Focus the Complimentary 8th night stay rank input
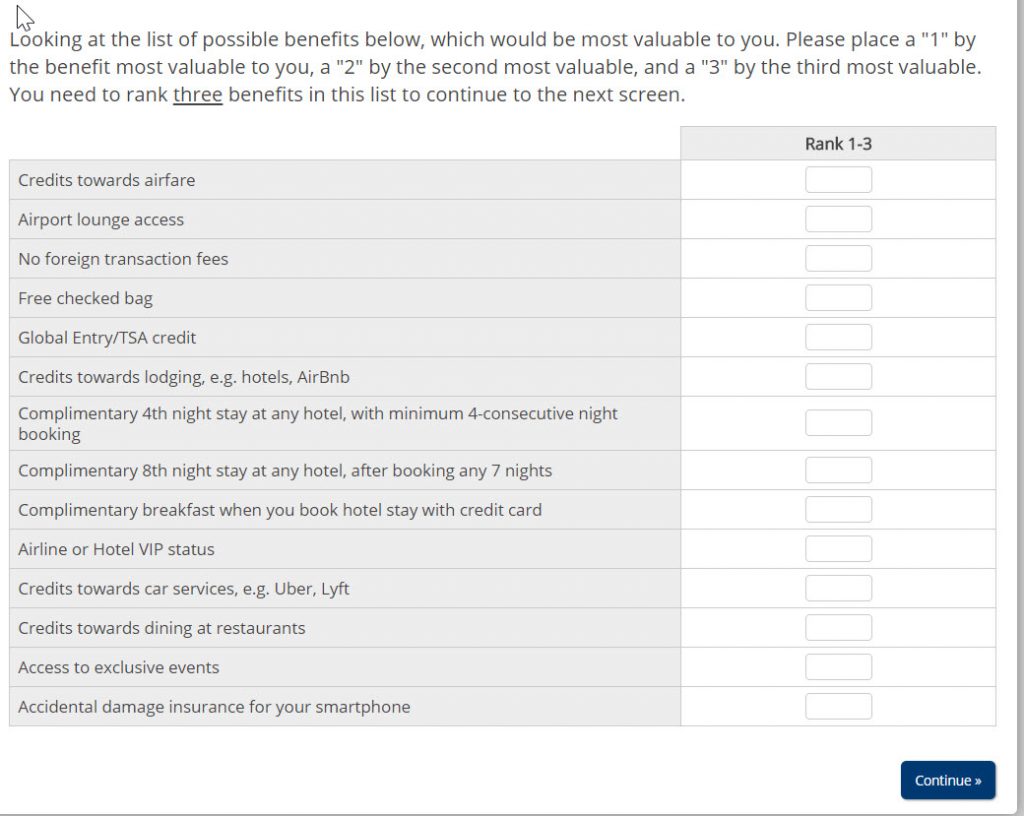Screen dimensions: 1024x816 click(838, 470)
